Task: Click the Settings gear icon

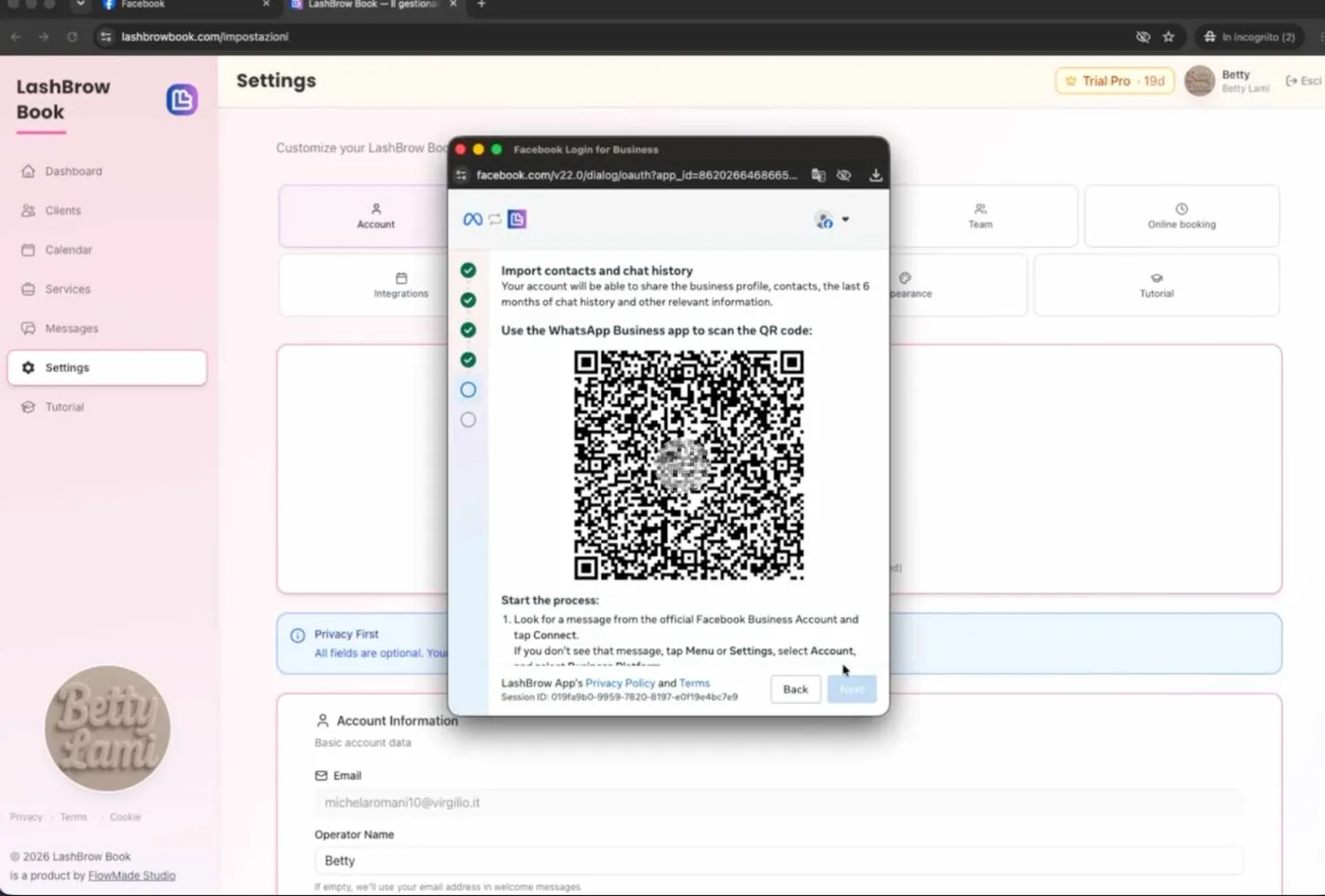Action: tap(28, 367)
